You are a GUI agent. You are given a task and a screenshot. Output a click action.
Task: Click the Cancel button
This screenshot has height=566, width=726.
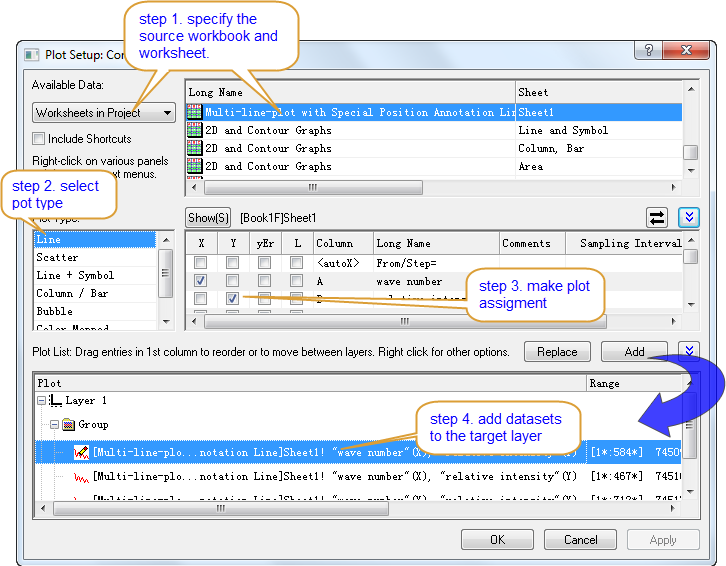coord(580,540)
